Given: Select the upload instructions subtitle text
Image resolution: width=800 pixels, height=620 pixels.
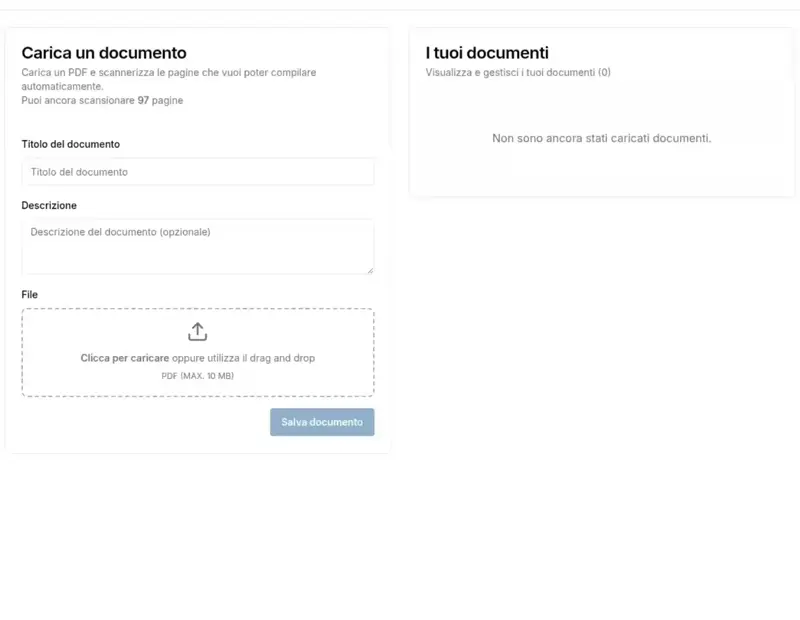Looking at the screenshot, I should (169, 78).
